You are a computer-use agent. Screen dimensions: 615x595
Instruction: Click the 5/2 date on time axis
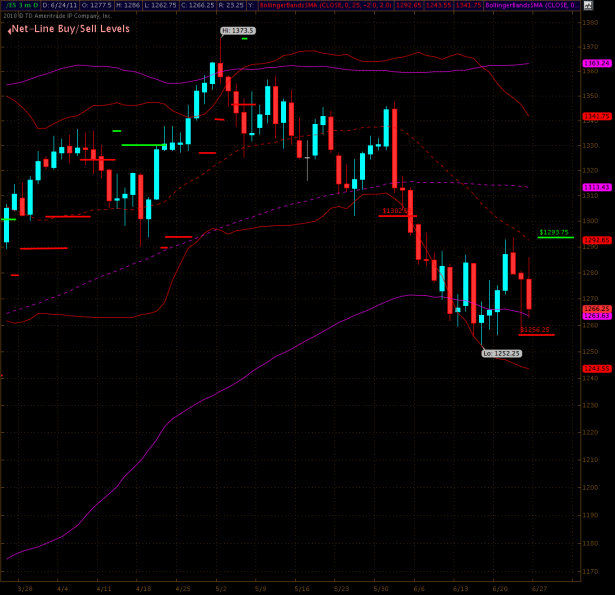(x=221, y=589)
